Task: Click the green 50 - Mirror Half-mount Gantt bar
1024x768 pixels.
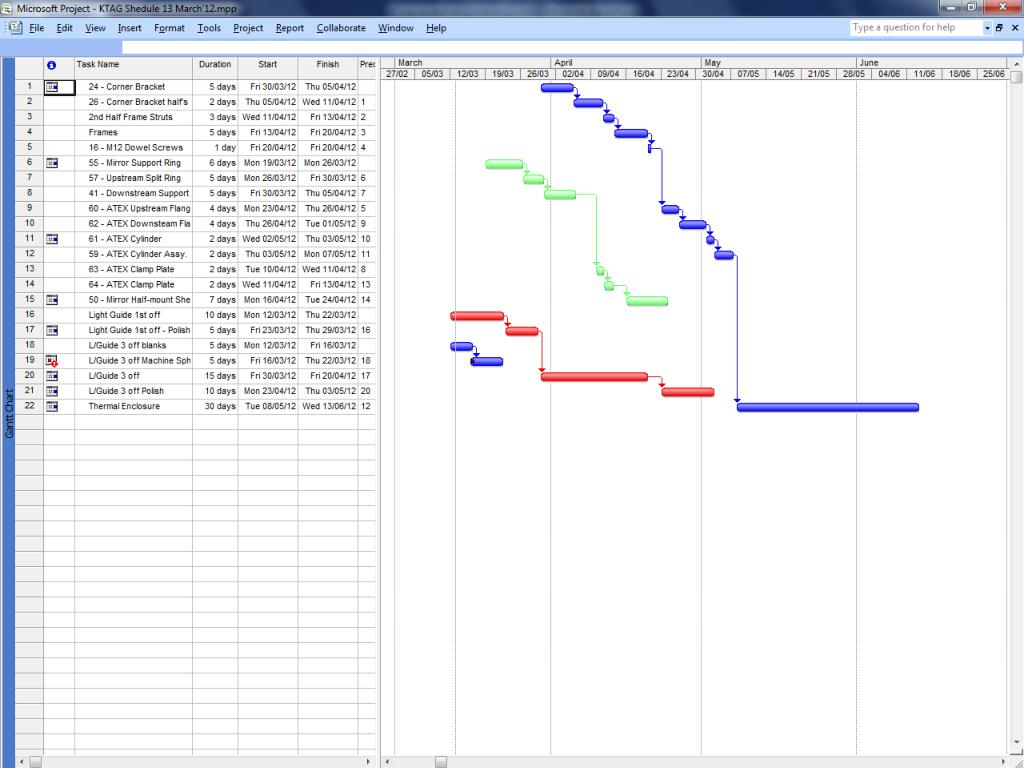Action: [x=647, y=301]
